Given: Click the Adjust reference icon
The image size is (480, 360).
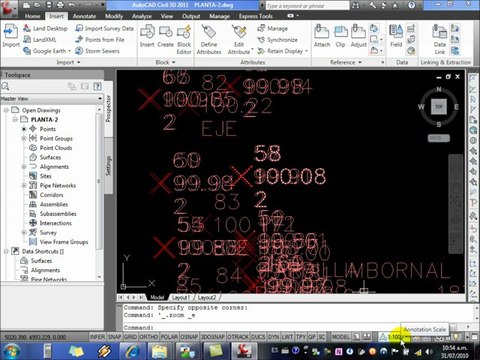Looking at the screenshot, I should point(359,36).
